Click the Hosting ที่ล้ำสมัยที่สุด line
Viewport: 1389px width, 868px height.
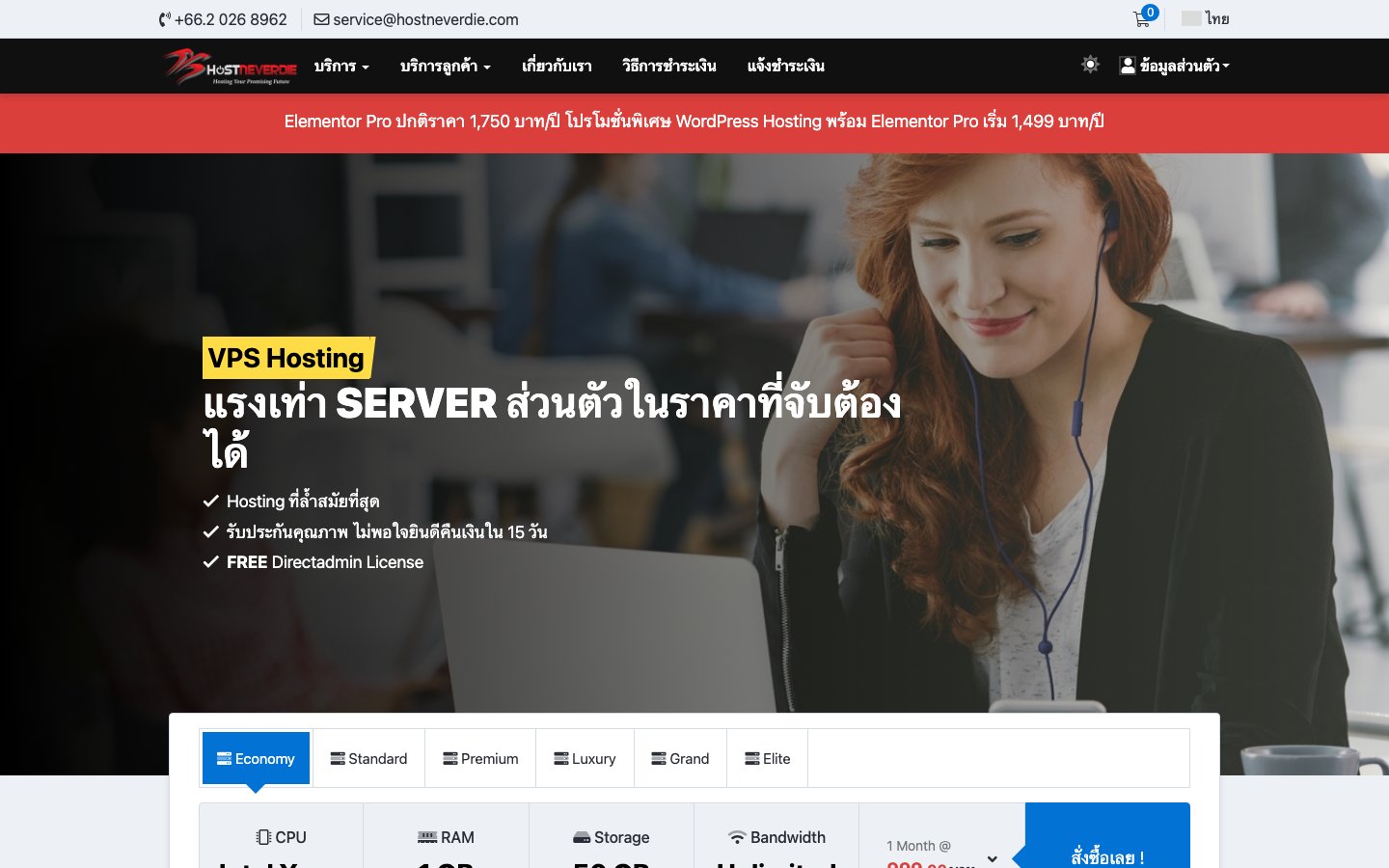coord(303,501)
